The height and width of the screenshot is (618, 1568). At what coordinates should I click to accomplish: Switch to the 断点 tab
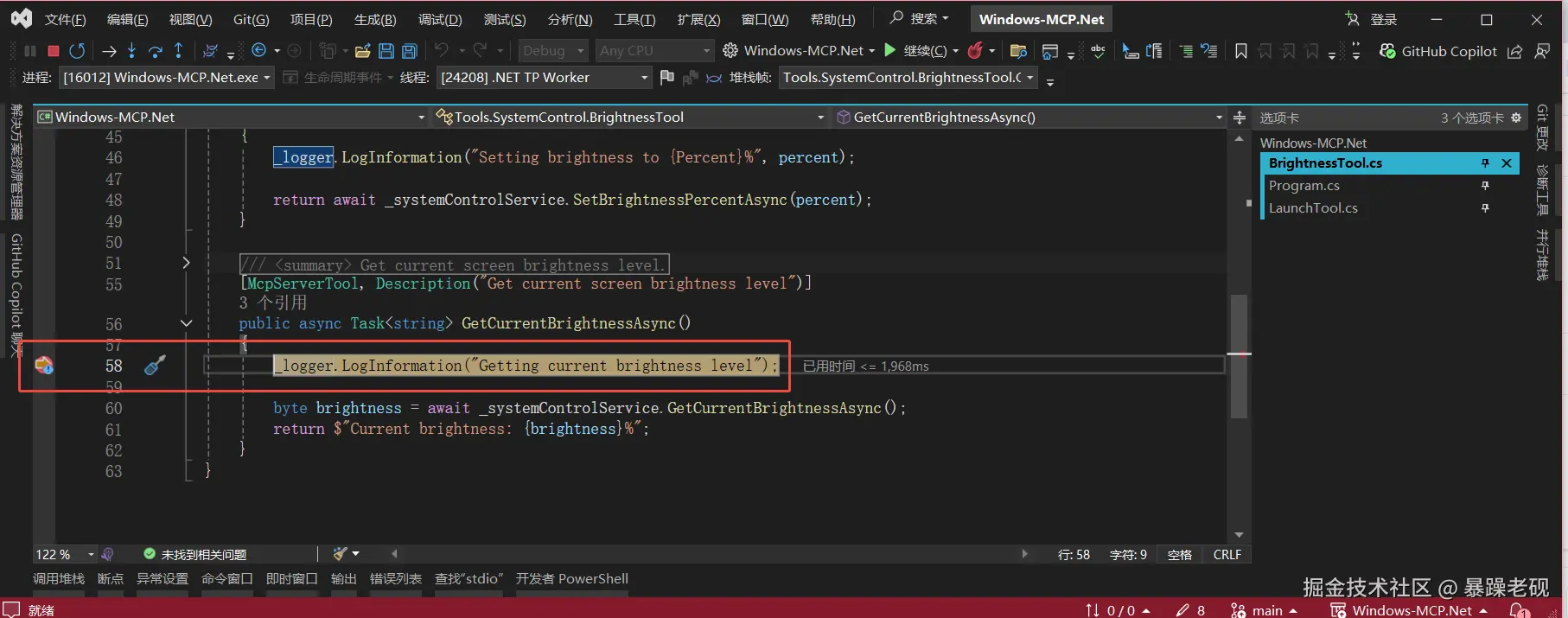pyautogui.click(x=110, y=579)
